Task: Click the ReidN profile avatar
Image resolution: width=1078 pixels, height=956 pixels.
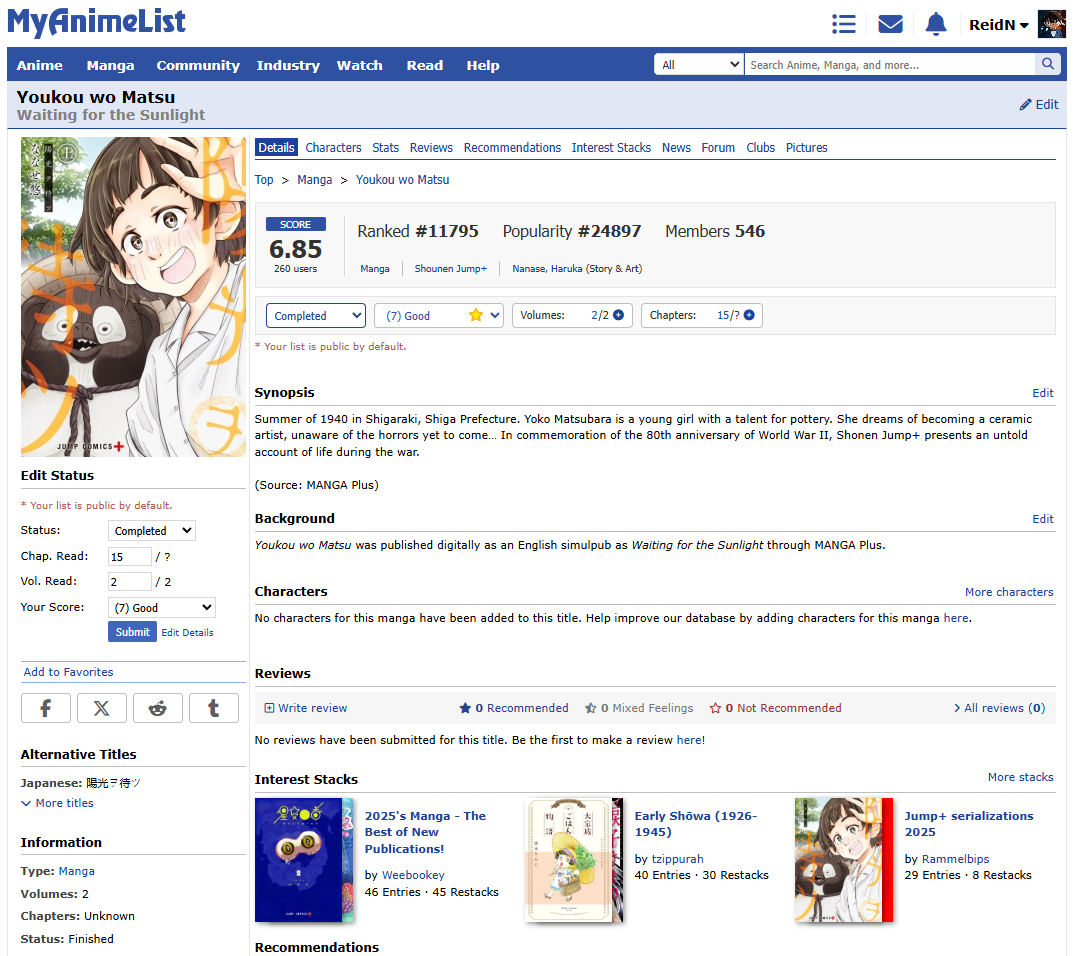Action: 1051,24
